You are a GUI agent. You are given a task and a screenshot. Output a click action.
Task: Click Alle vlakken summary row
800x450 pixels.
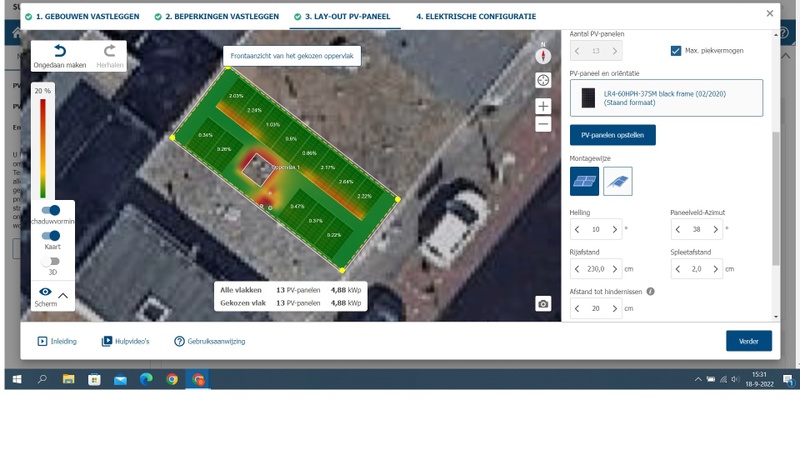pos(290,290)
